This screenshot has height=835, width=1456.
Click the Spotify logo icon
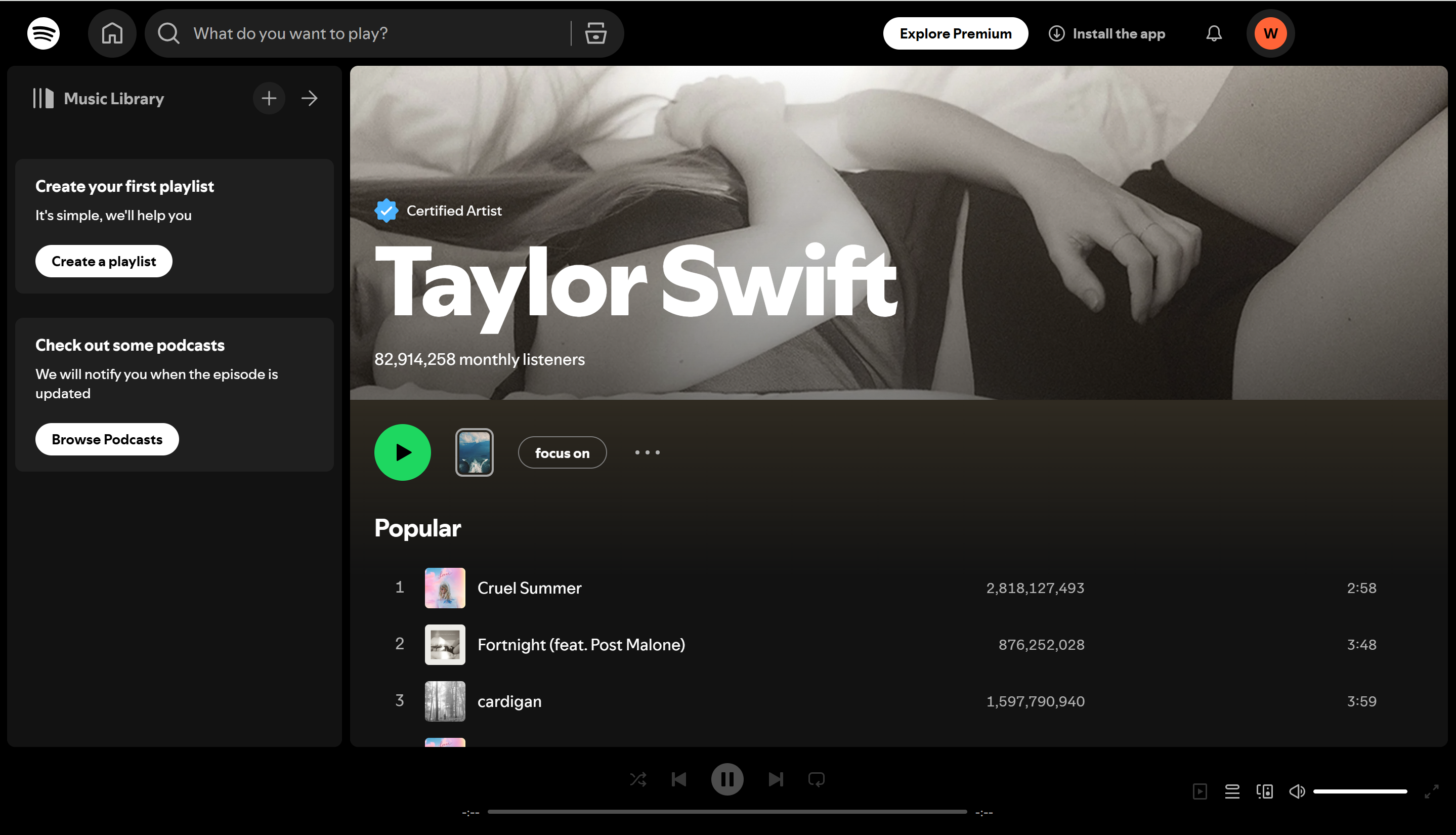43,33
